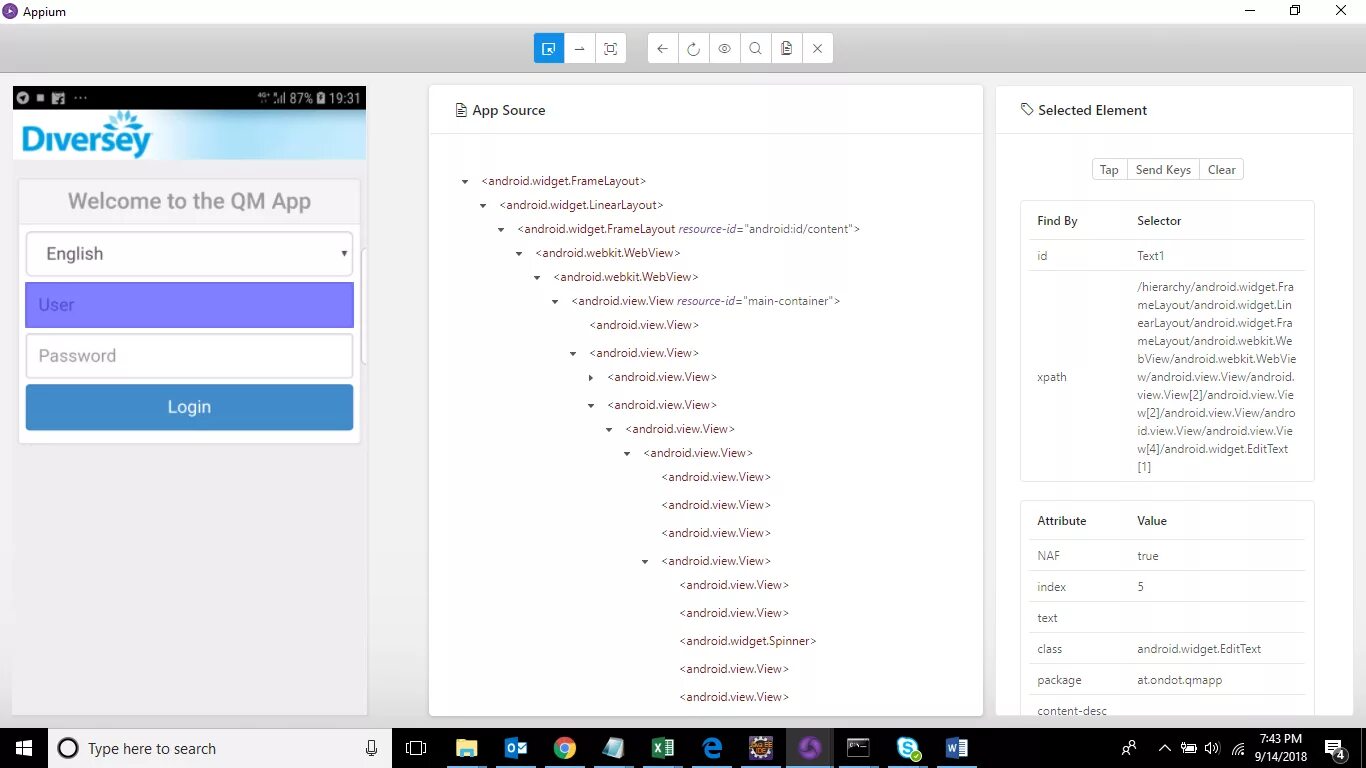Click the Send Keys button
The image size is (1366, 768).
(1163, 170)
